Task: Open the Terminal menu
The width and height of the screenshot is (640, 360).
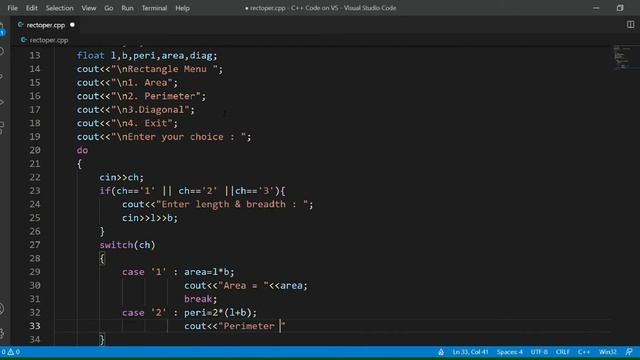Action: point(154,8)
